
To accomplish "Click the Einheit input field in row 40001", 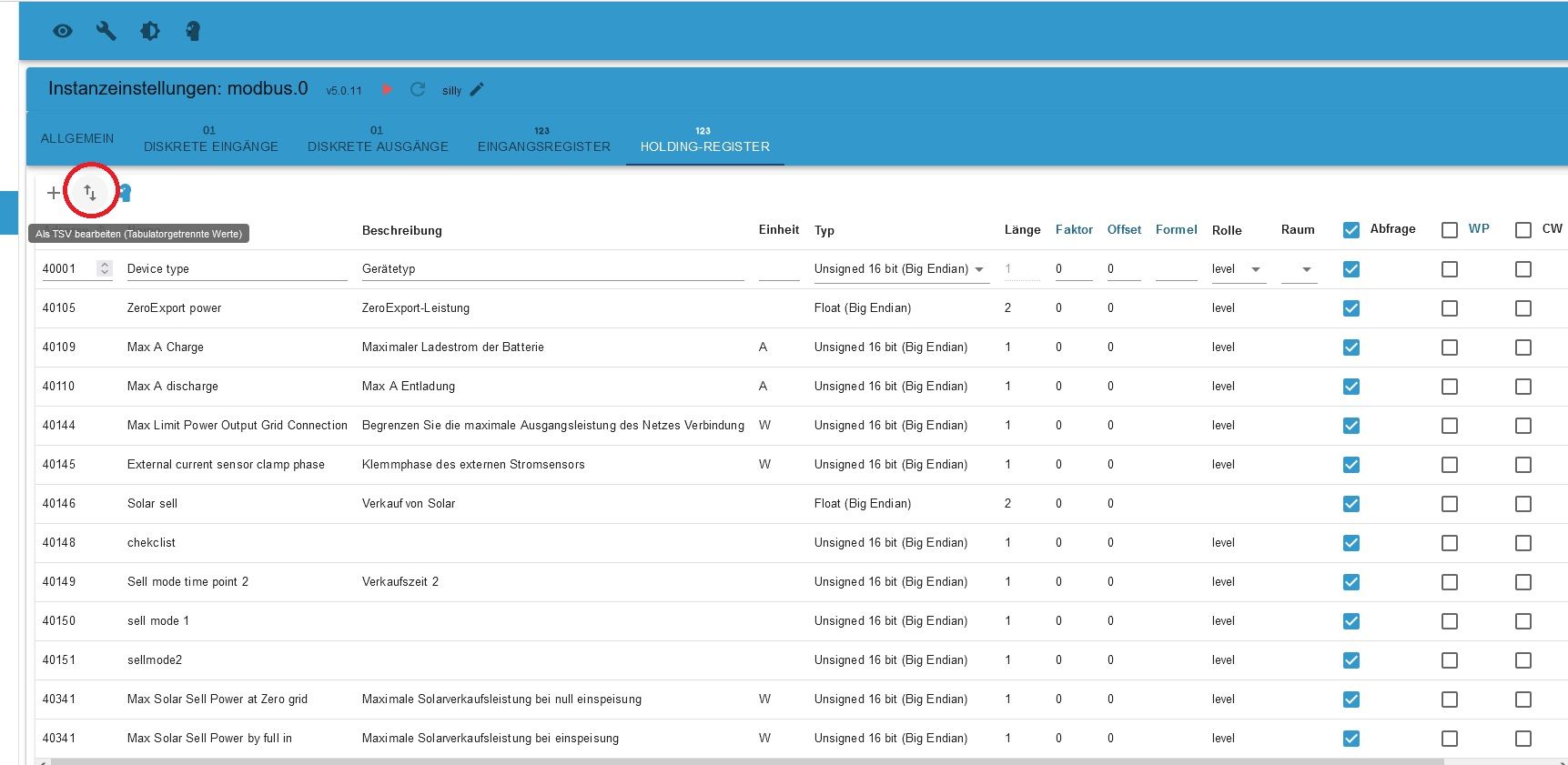I will pos(779,269).
